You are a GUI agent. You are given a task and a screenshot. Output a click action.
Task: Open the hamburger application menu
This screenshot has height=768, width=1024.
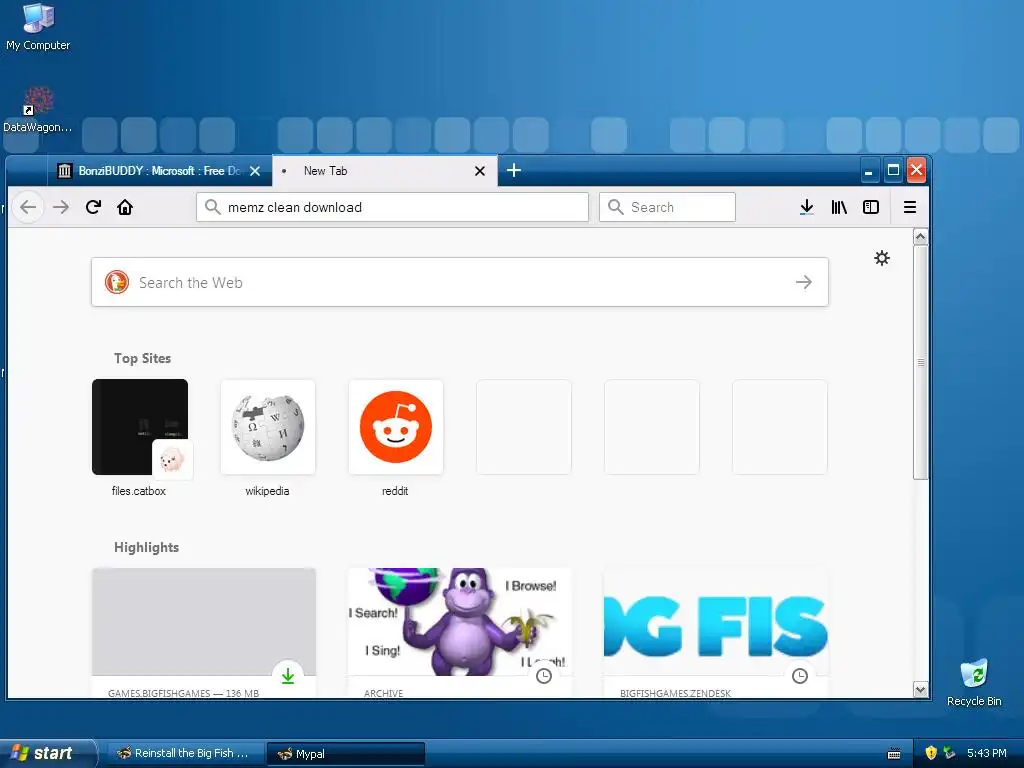click(x=910, y=207)
